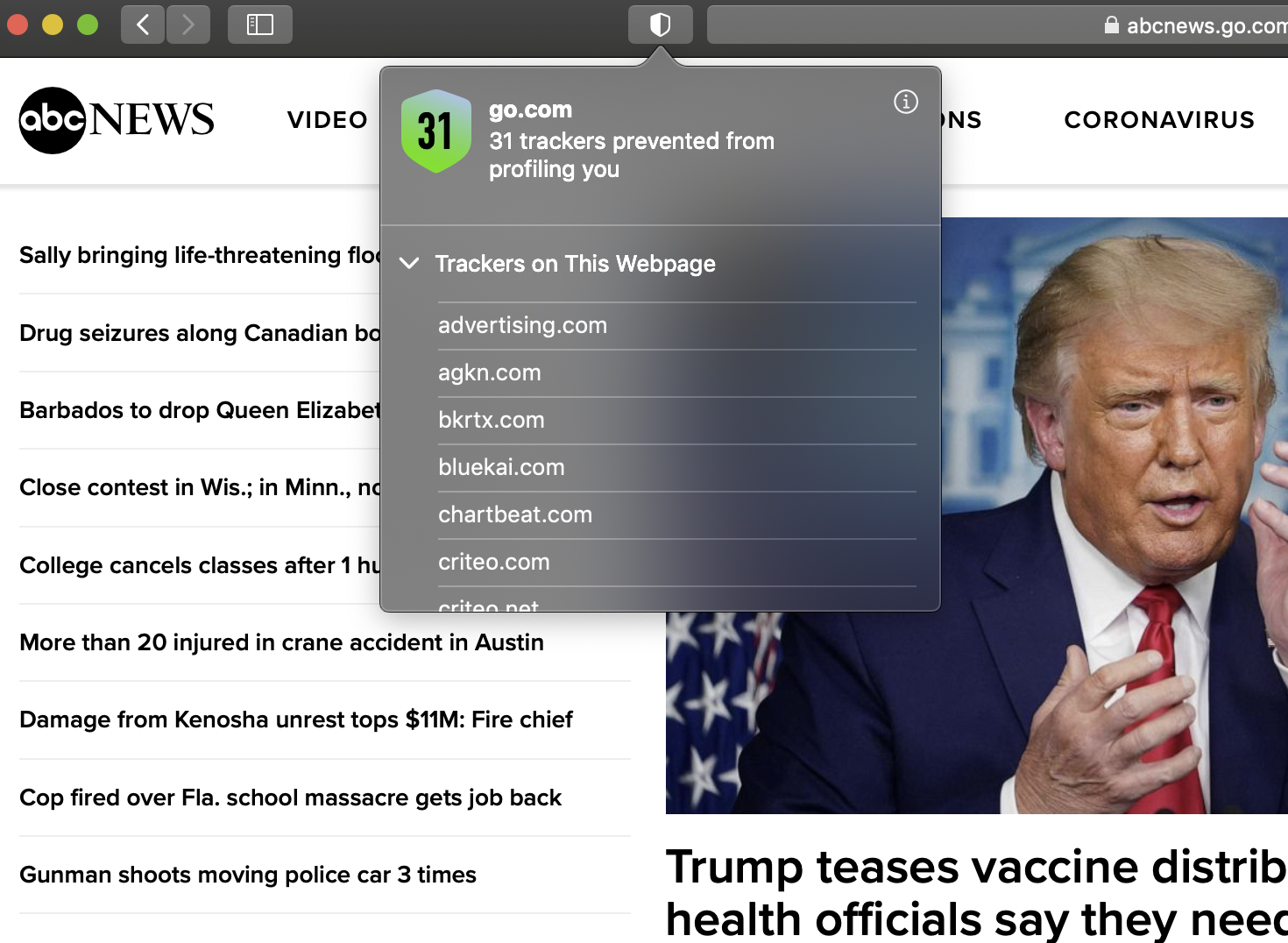
Task: Click the green 31 trackers shield badge
Action: point(435,131)
